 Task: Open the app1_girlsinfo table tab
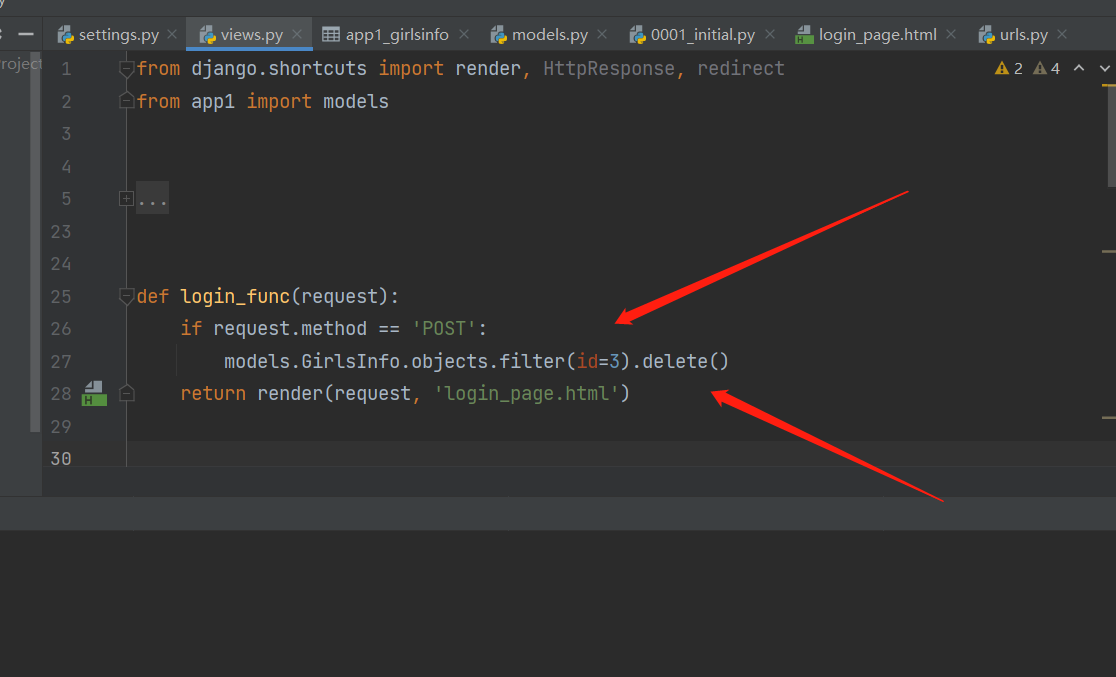[396, 34]
